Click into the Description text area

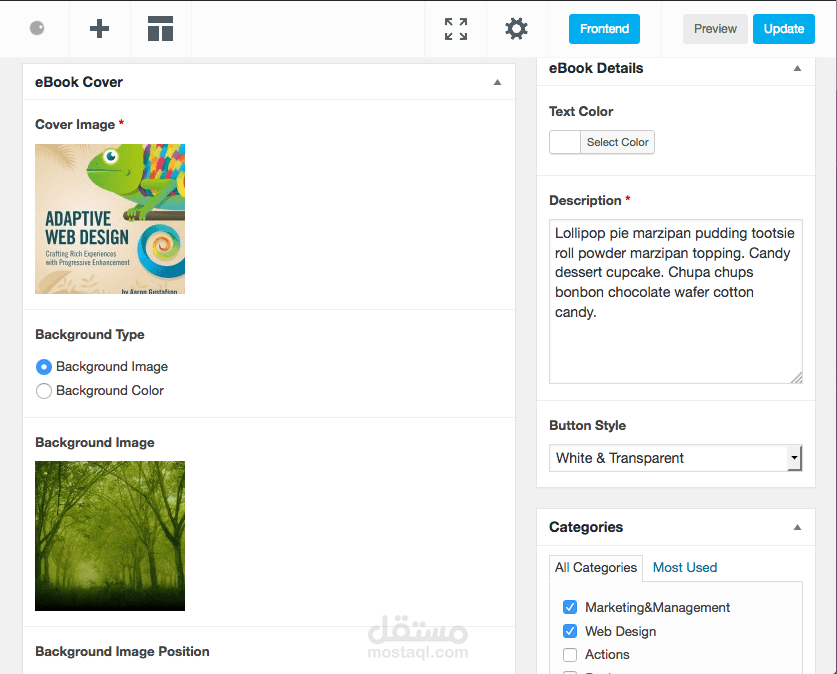click(x=676, y=302)
